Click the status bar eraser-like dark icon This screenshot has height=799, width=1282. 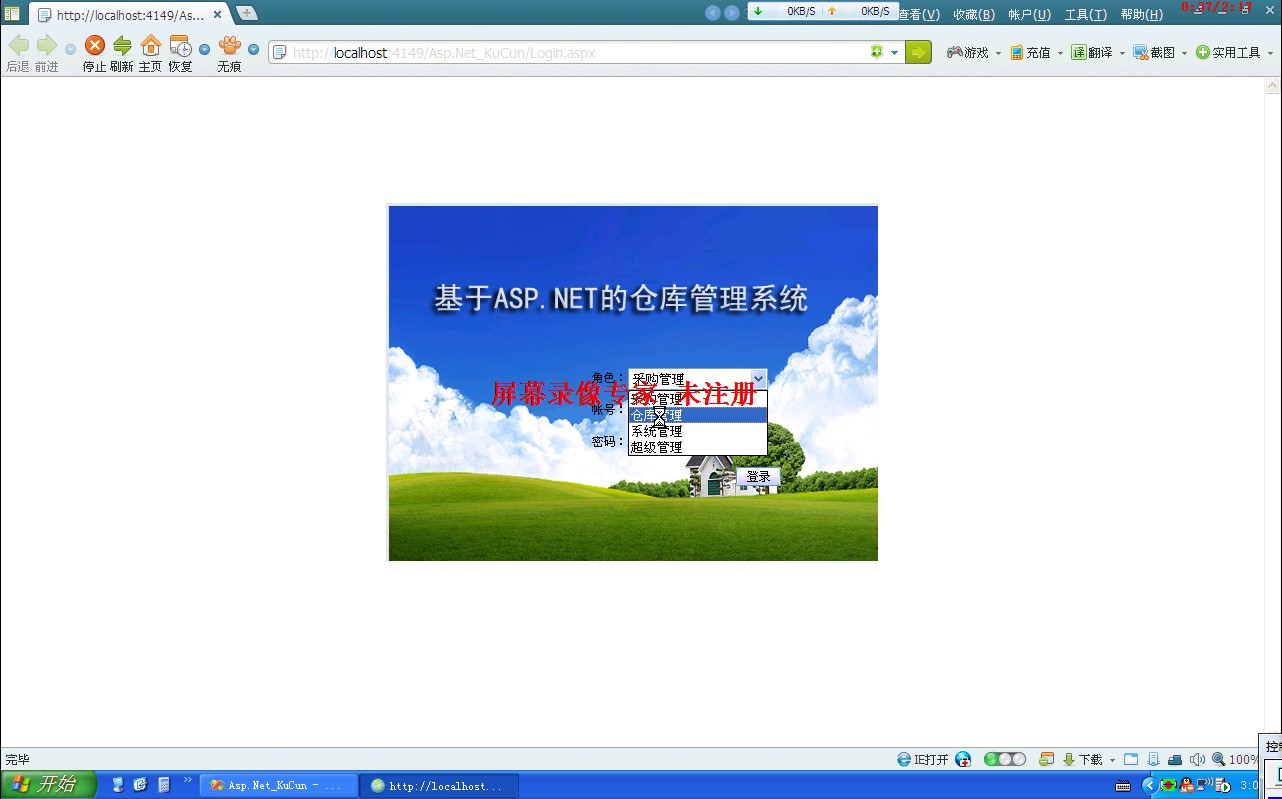point(1175,759)
